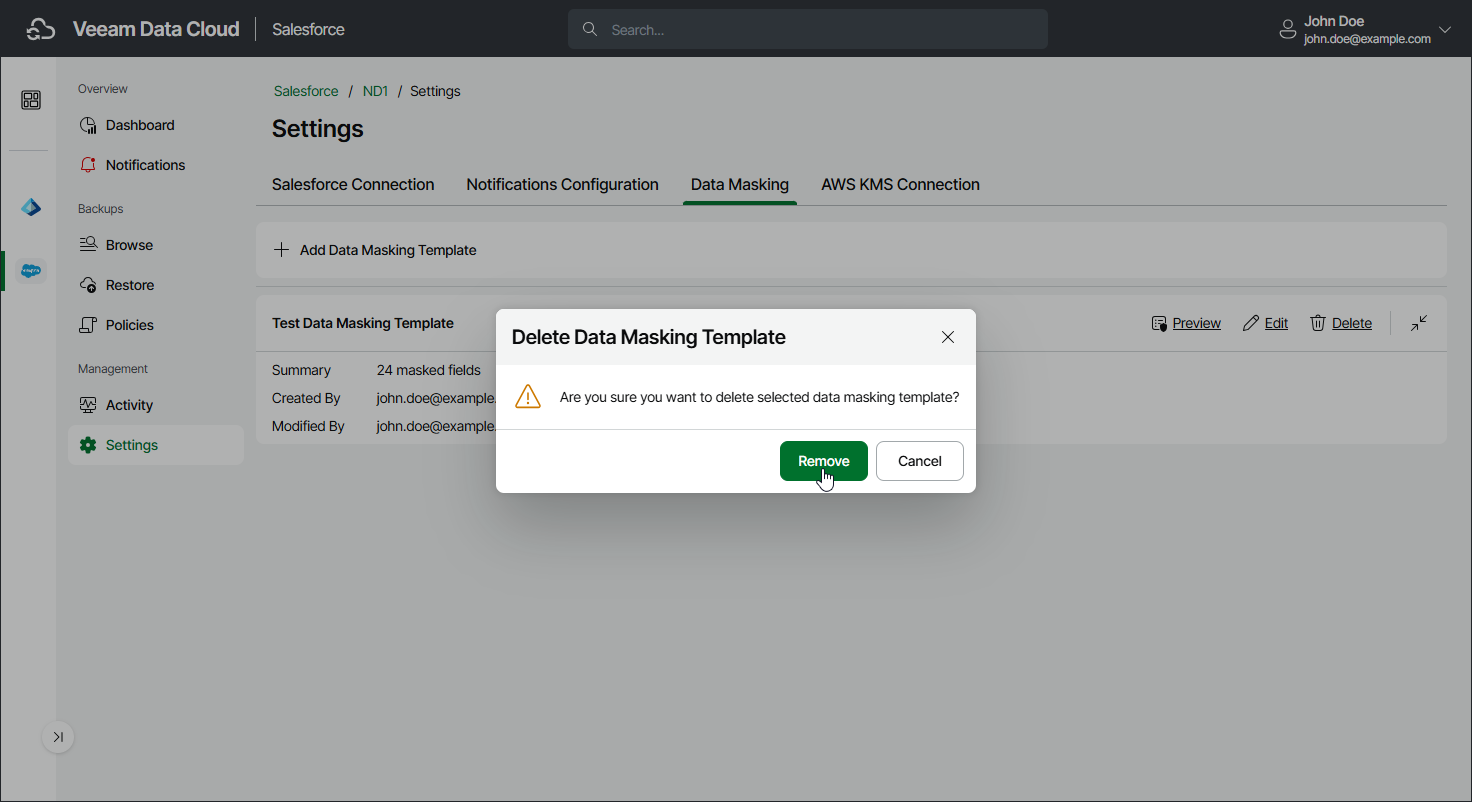Open the Activity page
Image resolution: width=1472 pixels, height=802 pixels.
click(156, 405)
